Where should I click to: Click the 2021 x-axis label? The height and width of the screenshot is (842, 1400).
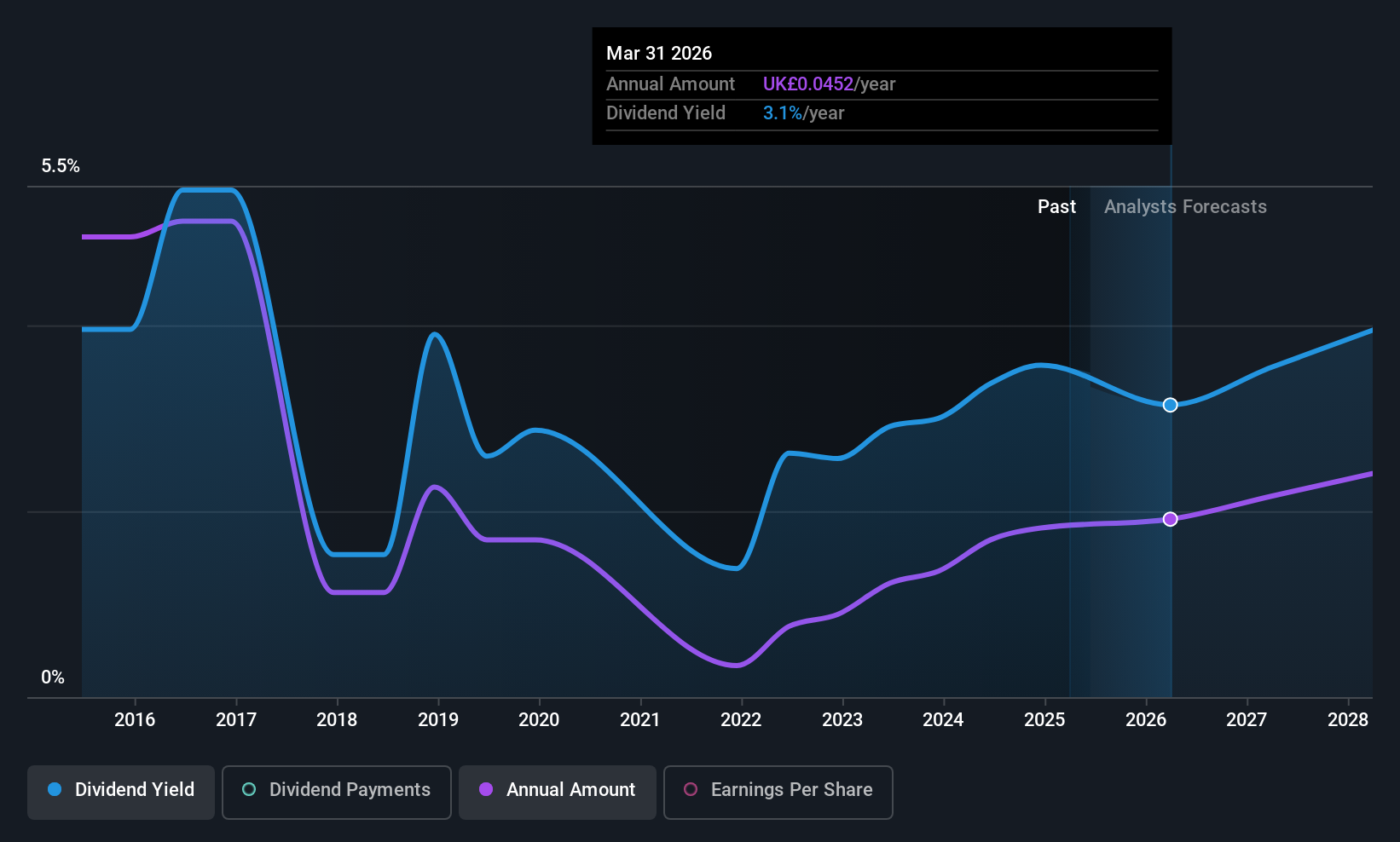(640, 720)
